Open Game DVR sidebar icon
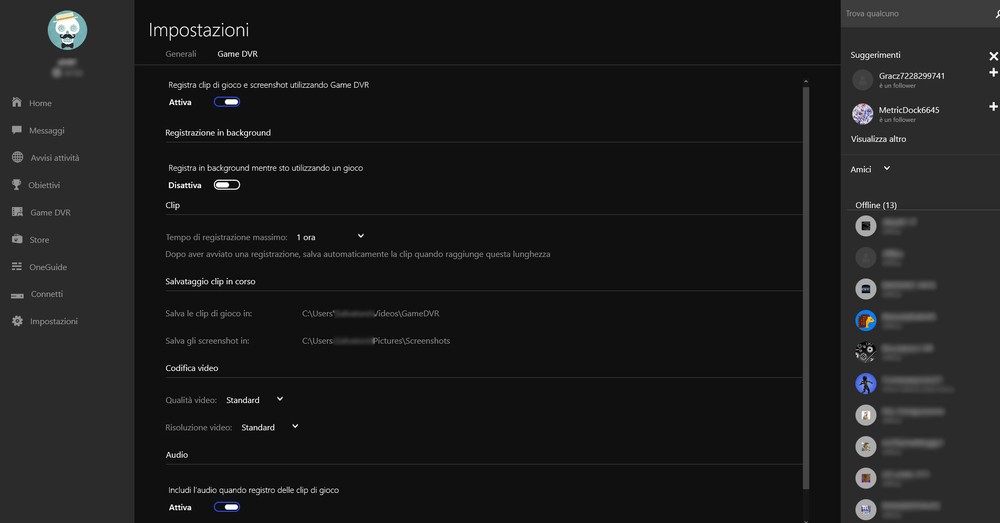 (17, 212)
